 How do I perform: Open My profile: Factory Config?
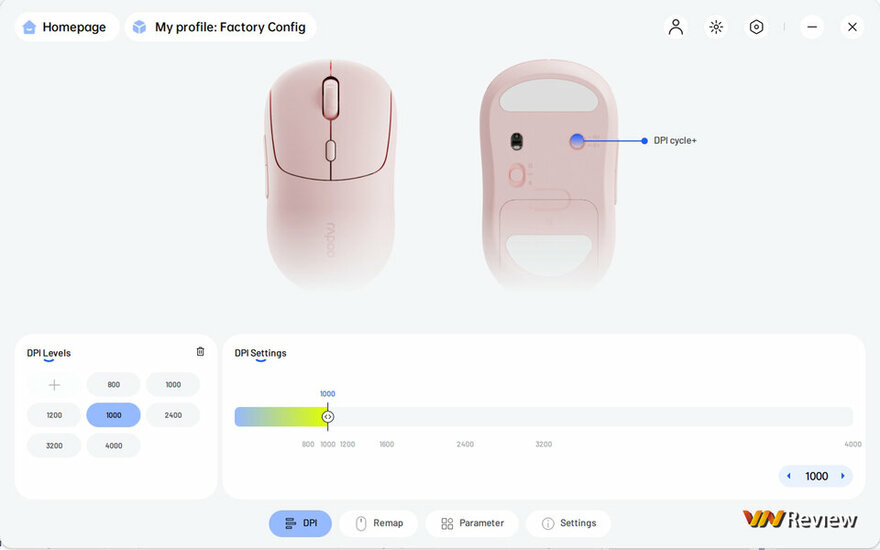tap(221, 27)
